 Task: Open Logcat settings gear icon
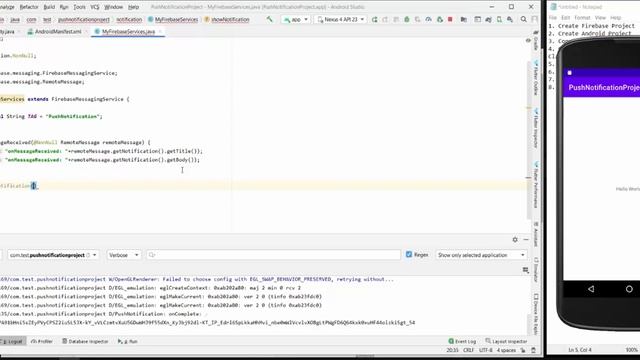[515, 240]
